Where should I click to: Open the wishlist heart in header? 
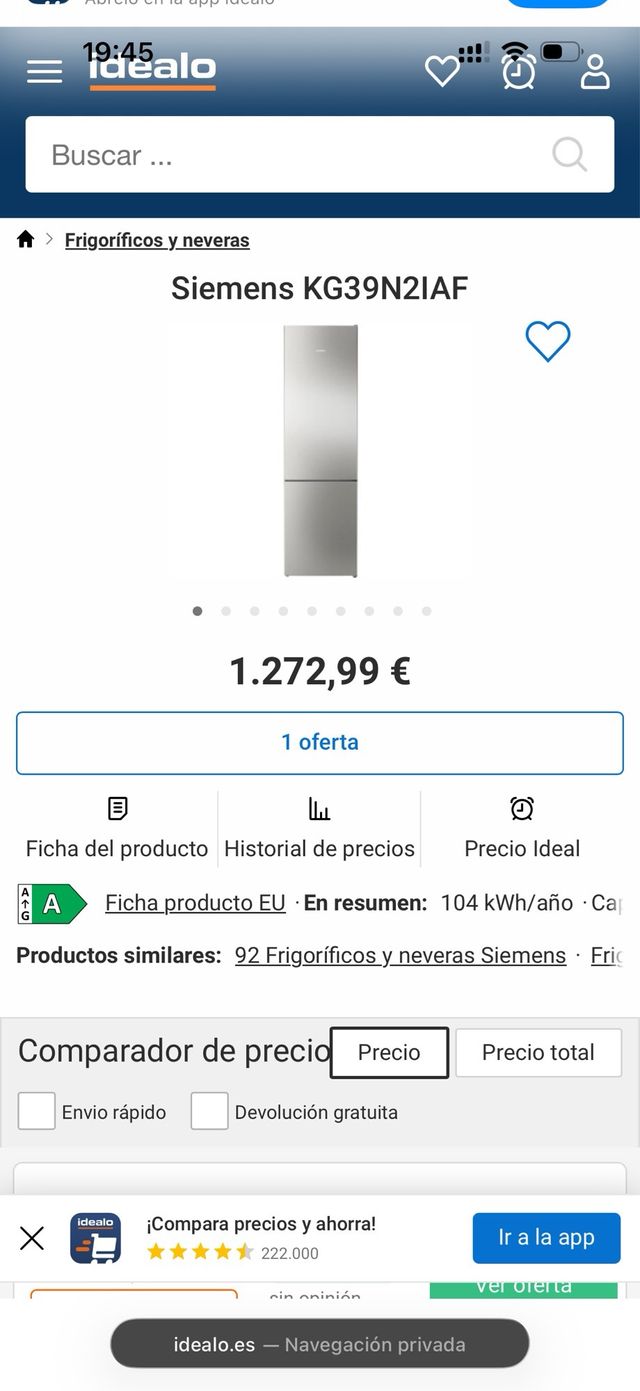point(442,71)
